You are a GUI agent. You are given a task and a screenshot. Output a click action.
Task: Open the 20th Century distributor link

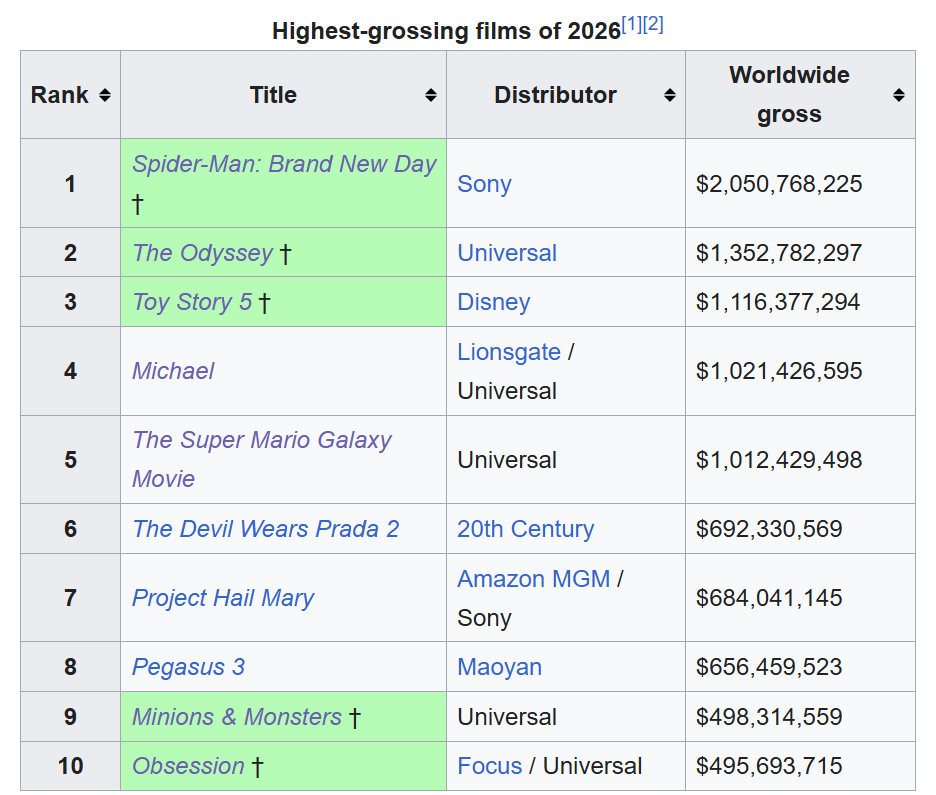point(526,529)
